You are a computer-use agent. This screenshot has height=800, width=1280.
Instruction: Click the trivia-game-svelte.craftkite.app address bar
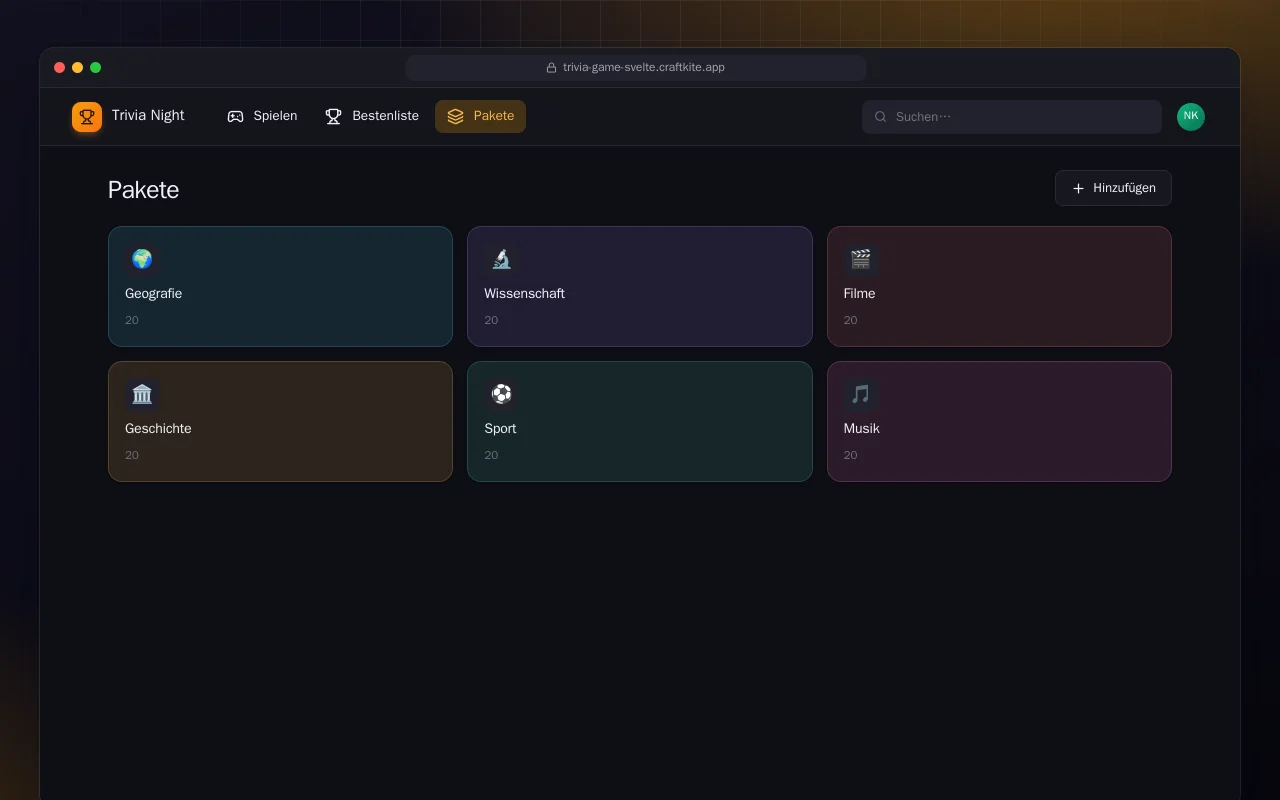pyautogui.click(x=636, y=68)
